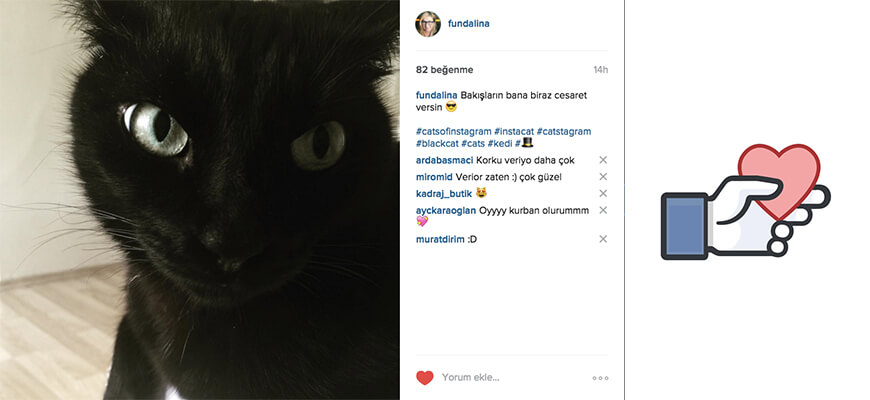
Task: Open the #instacat hashtag link
Action: (514, 131)
